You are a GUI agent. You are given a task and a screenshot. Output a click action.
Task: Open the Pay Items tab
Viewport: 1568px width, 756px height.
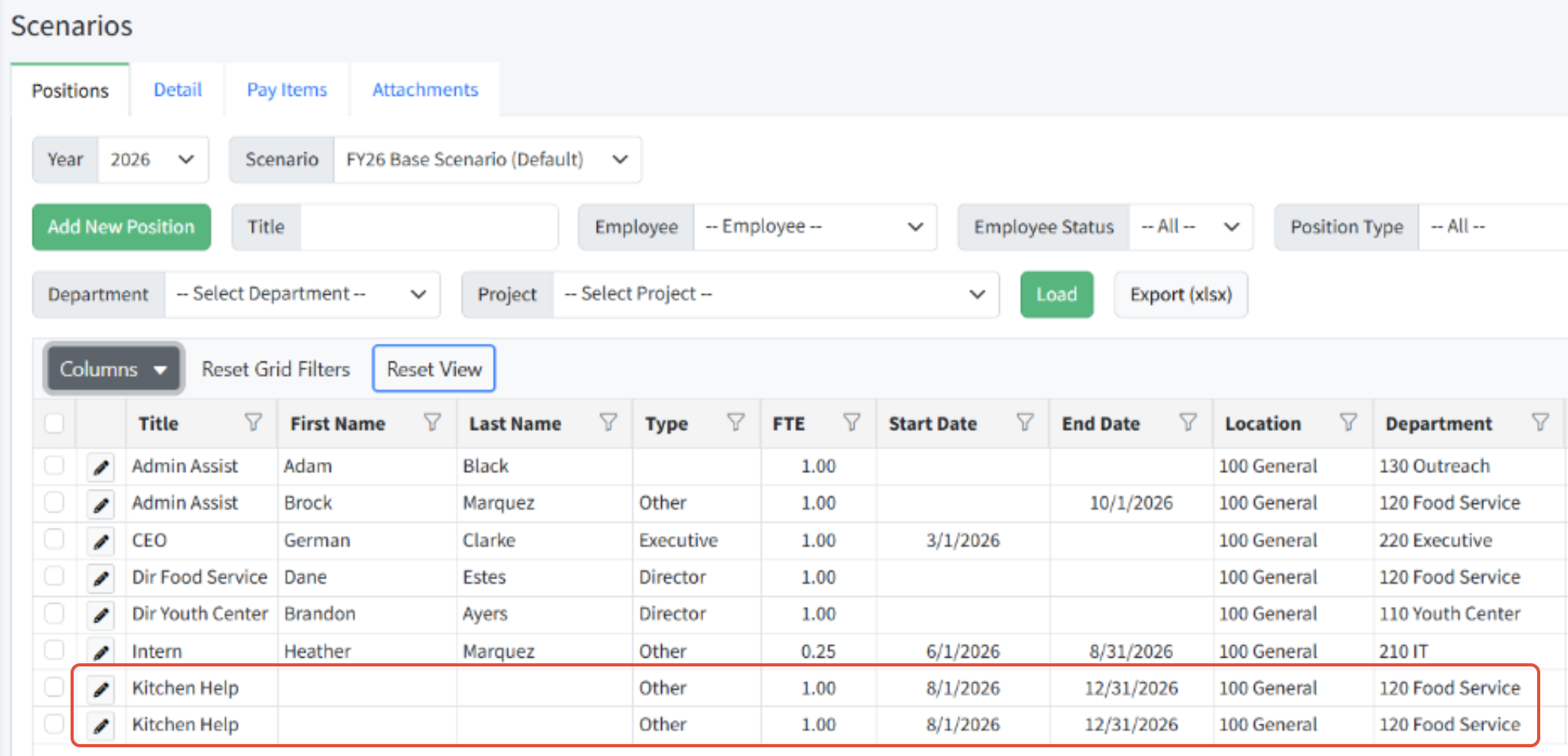287,90
